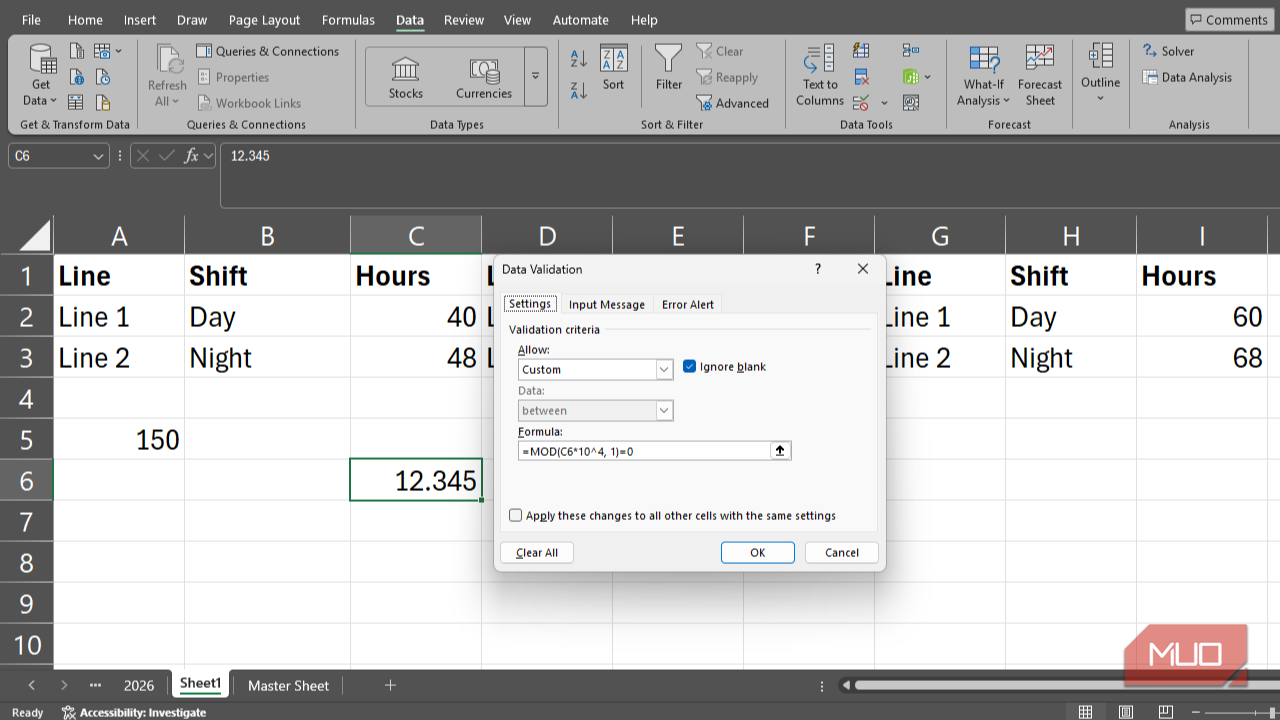
Task: Open From Picture dropdown arrow
Action: pyautogui.click(x=119, y=51)
